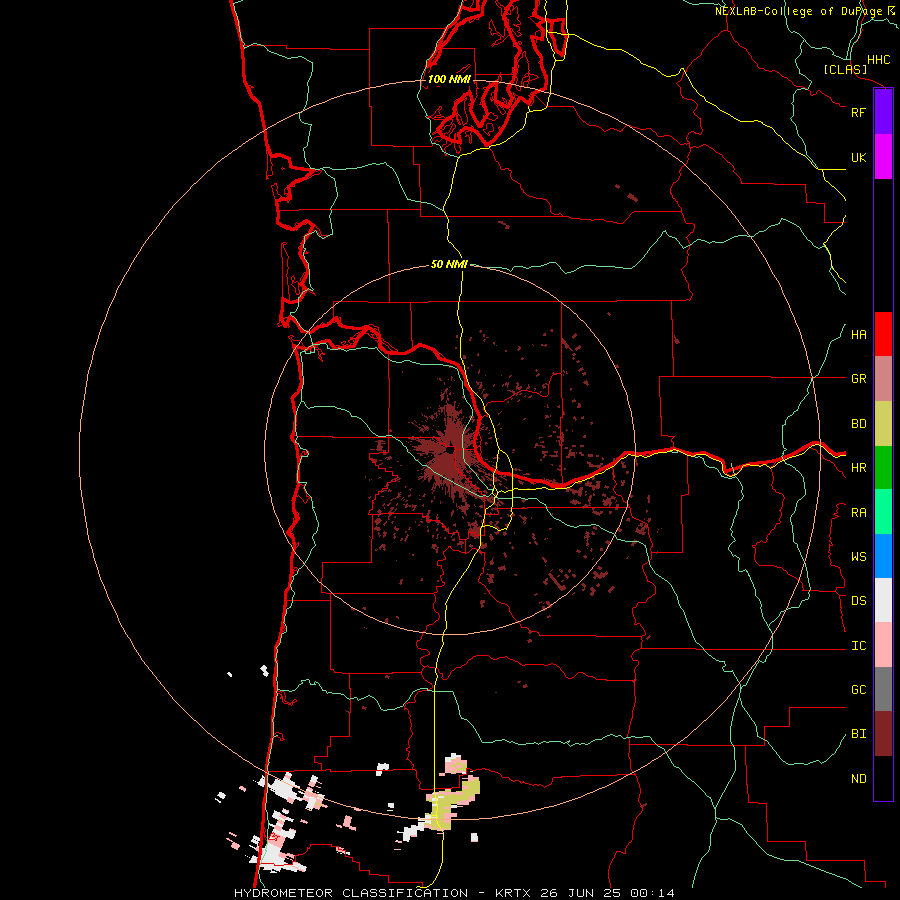
Task: Click the 100 NMI range ring label
Action: pos(449,79)
